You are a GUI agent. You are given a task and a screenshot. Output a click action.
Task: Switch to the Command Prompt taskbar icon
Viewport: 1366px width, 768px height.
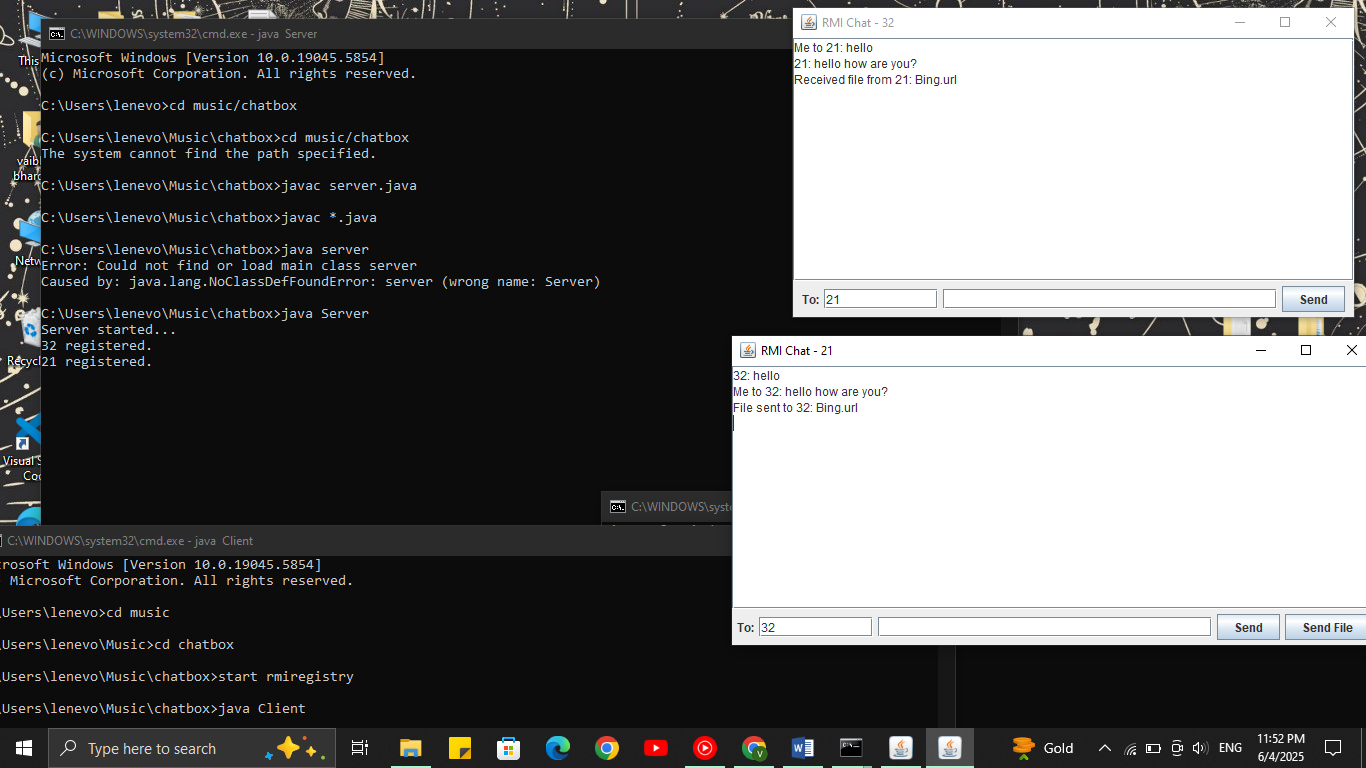click(851, 748)
